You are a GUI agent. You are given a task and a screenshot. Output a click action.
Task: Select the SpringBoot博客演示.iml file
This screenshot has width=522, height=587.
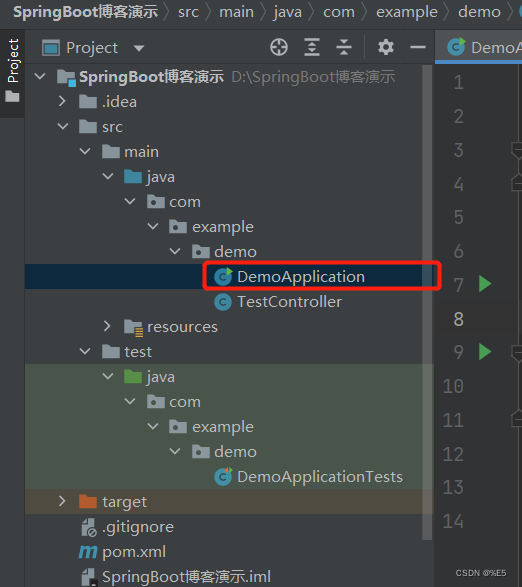point(186,577)
